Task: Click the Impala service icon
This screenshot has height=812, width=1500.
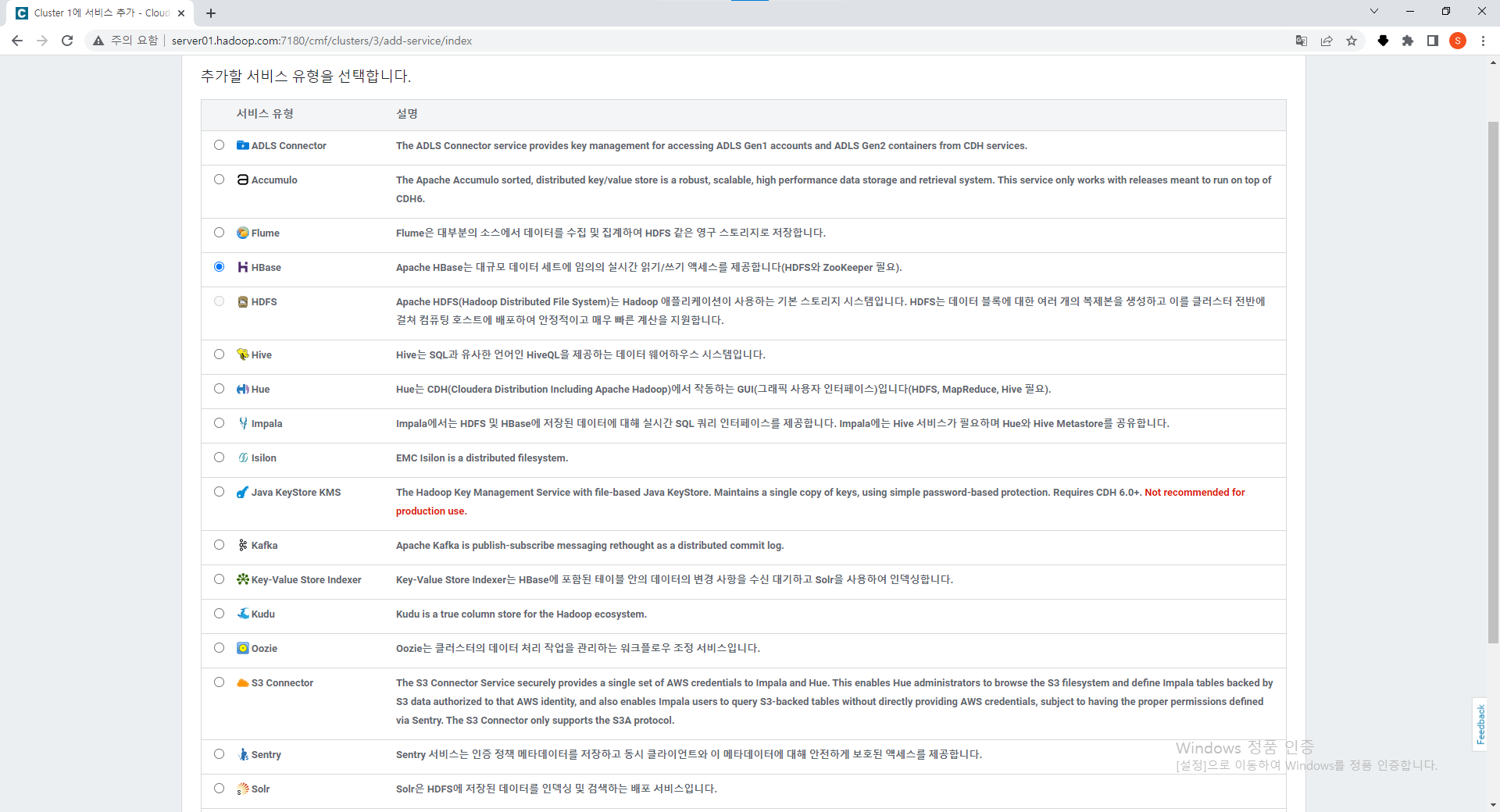Action: pyautogui.click(x=243, y=423)
